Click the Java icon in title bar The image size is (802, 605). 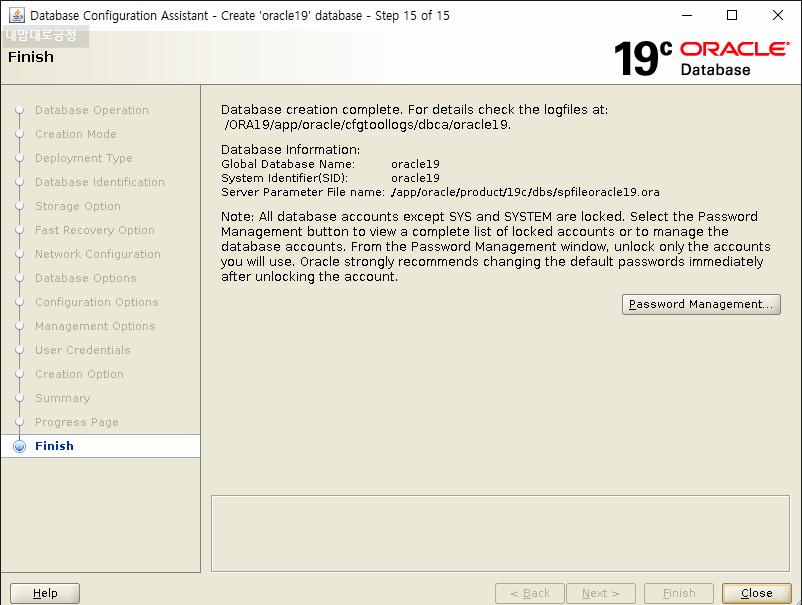[x=17, y=15]
